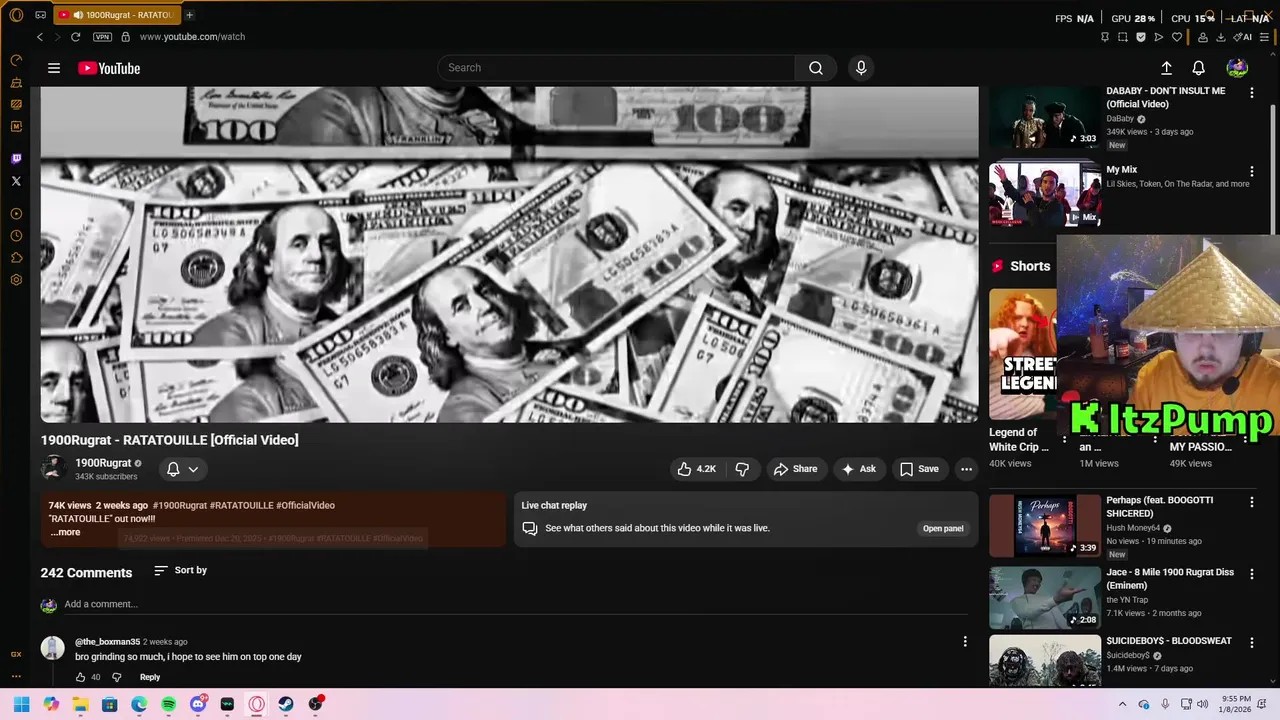Add page to bookmarks heart icon
This screenshot has height=720, width=1280.
pos(1177,37)
